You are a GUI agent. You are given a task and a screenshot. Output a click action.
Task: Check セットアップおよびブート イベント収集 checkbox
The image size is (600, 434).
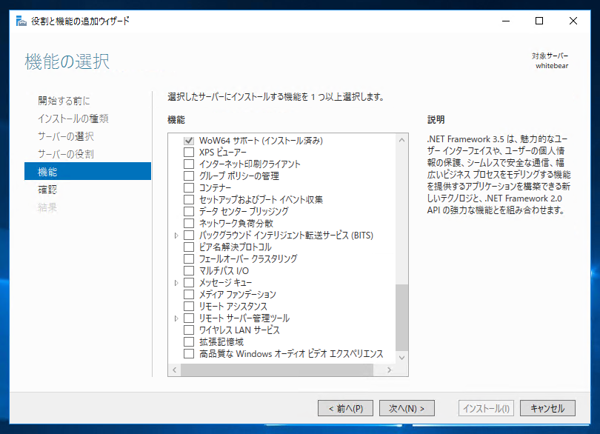pyautogui.click(x=189, y=200)
